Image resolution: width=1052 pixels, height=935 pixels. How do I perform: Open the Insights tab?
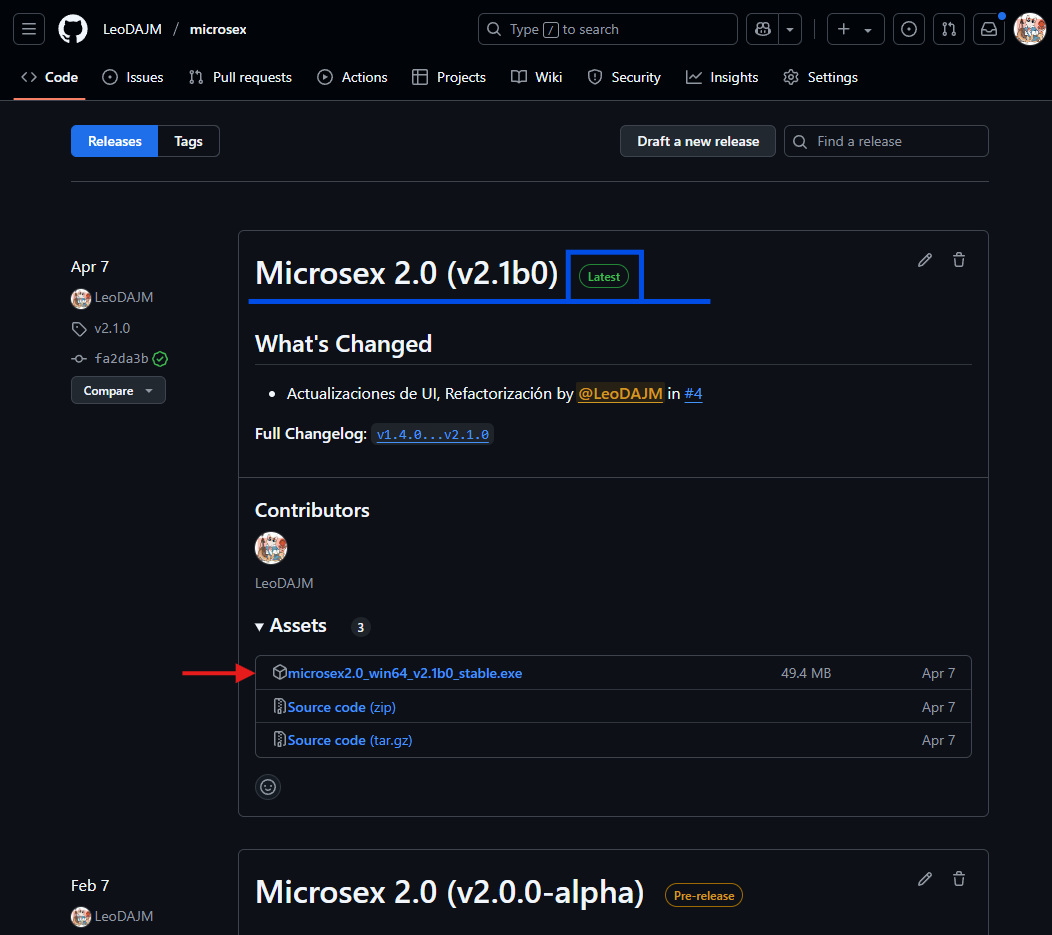722,77
